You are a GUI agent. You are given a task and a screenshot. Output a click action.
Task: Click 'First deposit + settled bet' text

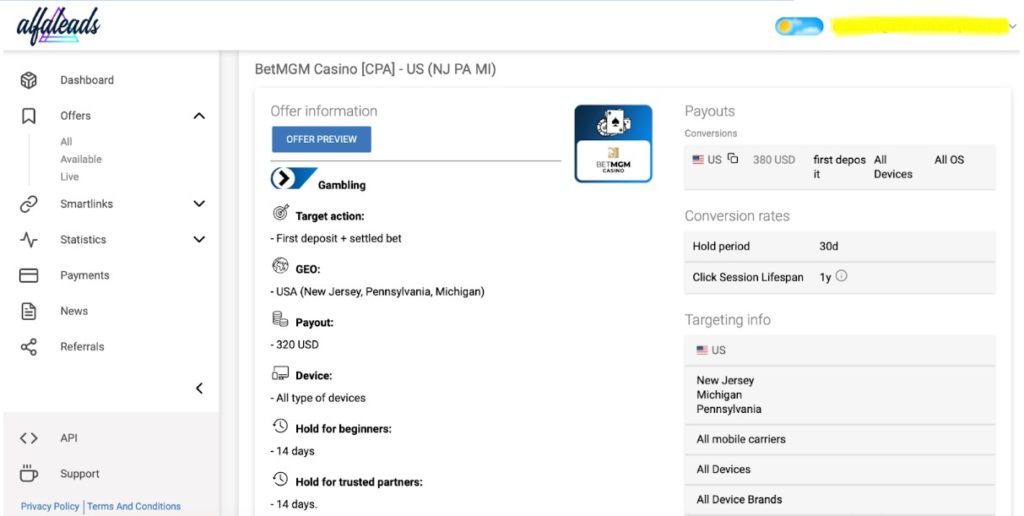(336, 238)
